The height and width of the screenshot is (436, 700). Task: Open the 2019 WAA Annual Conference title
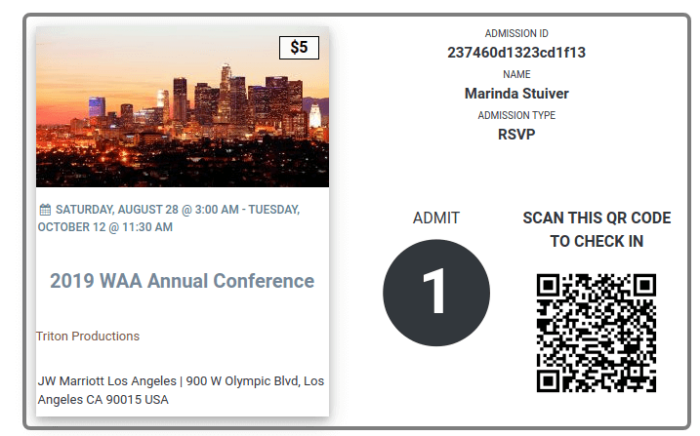pos(182,281)
